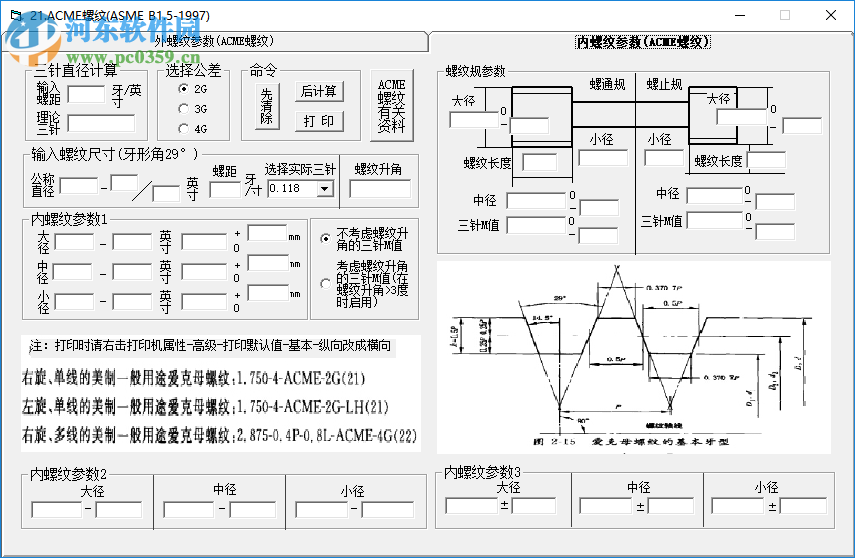
Task: Click the 螺通规 螺纹长度 input field
Action: pyautogui.click(x=539, y=162)
